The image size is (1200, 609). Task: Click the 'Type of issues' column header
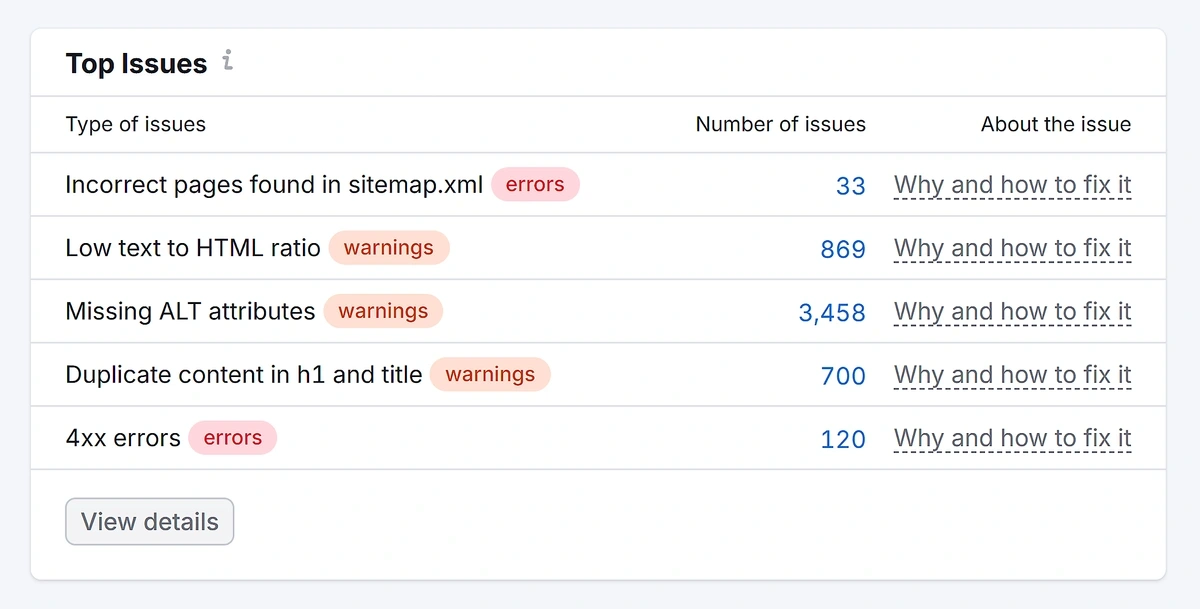[x=136, y=125]
